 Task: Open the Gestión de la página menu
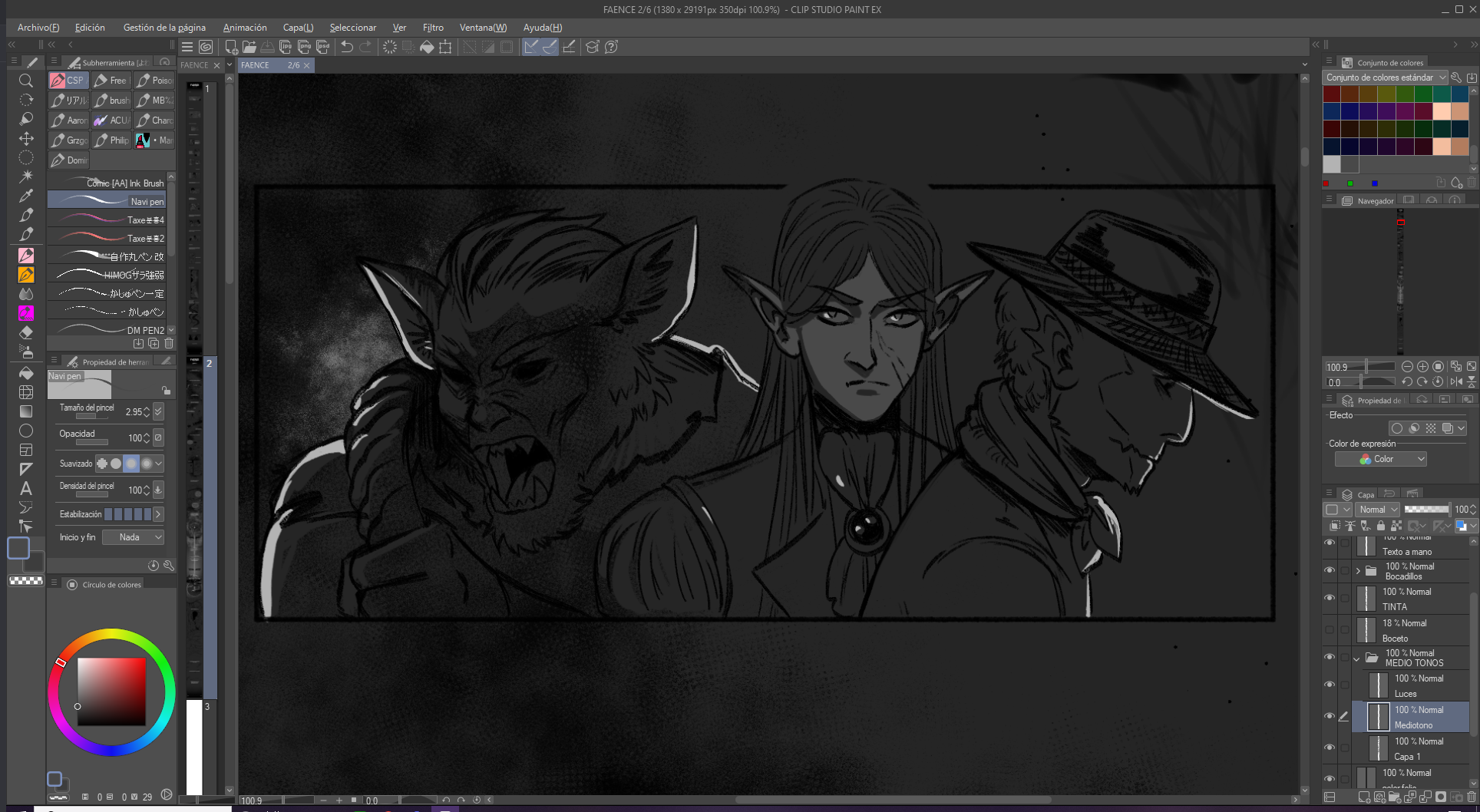(164, 28)
